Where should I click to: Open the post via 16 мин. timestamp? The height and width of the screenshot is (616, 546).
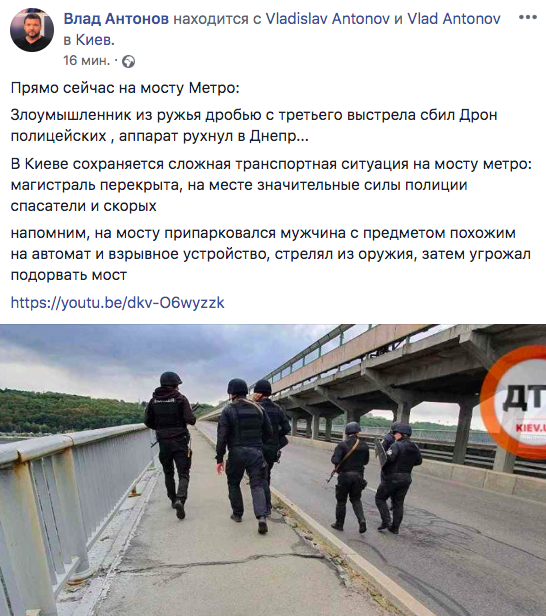point(86,60)
